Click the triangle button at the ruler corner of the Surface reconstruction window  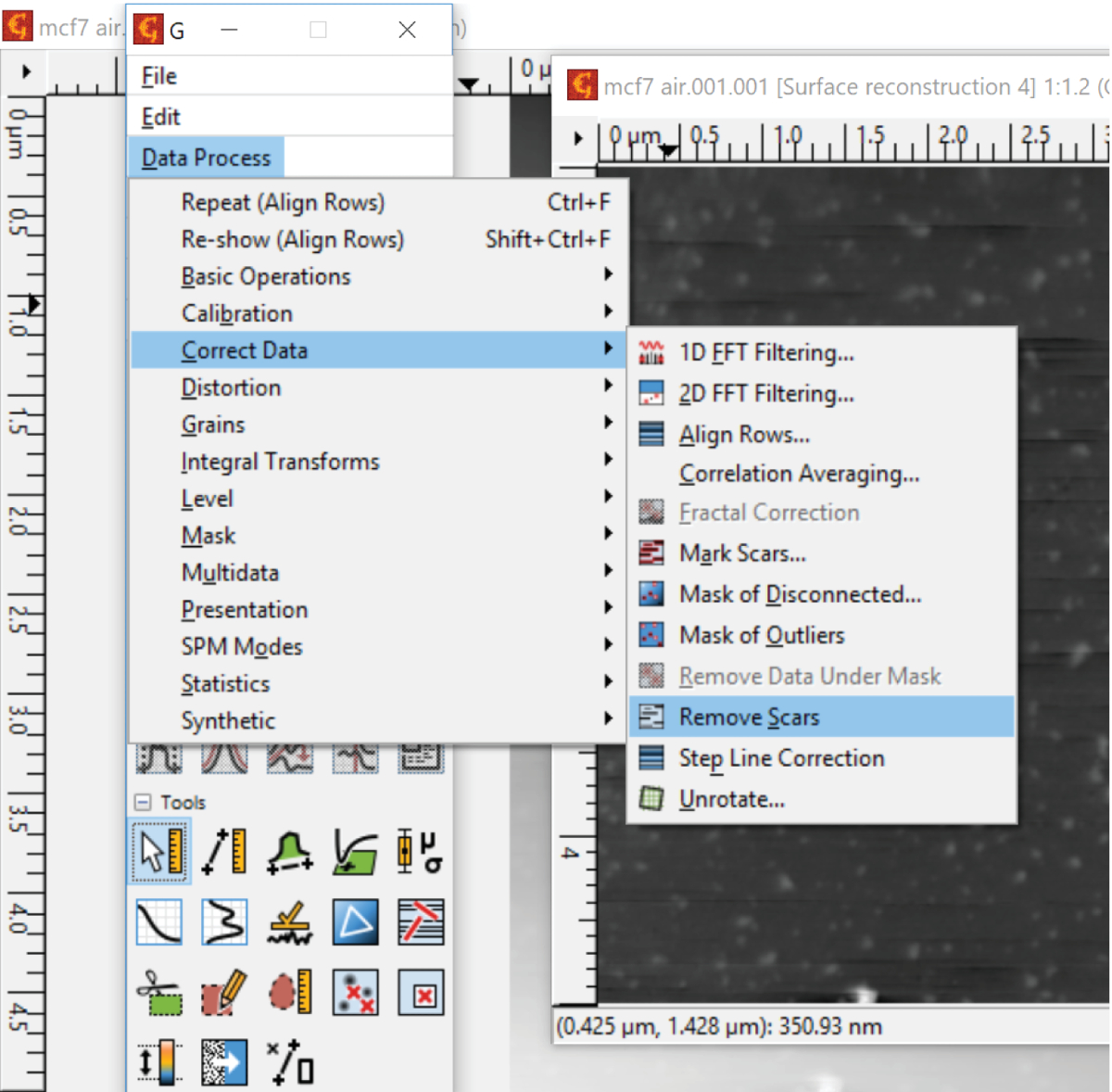[x=578, y=138]
